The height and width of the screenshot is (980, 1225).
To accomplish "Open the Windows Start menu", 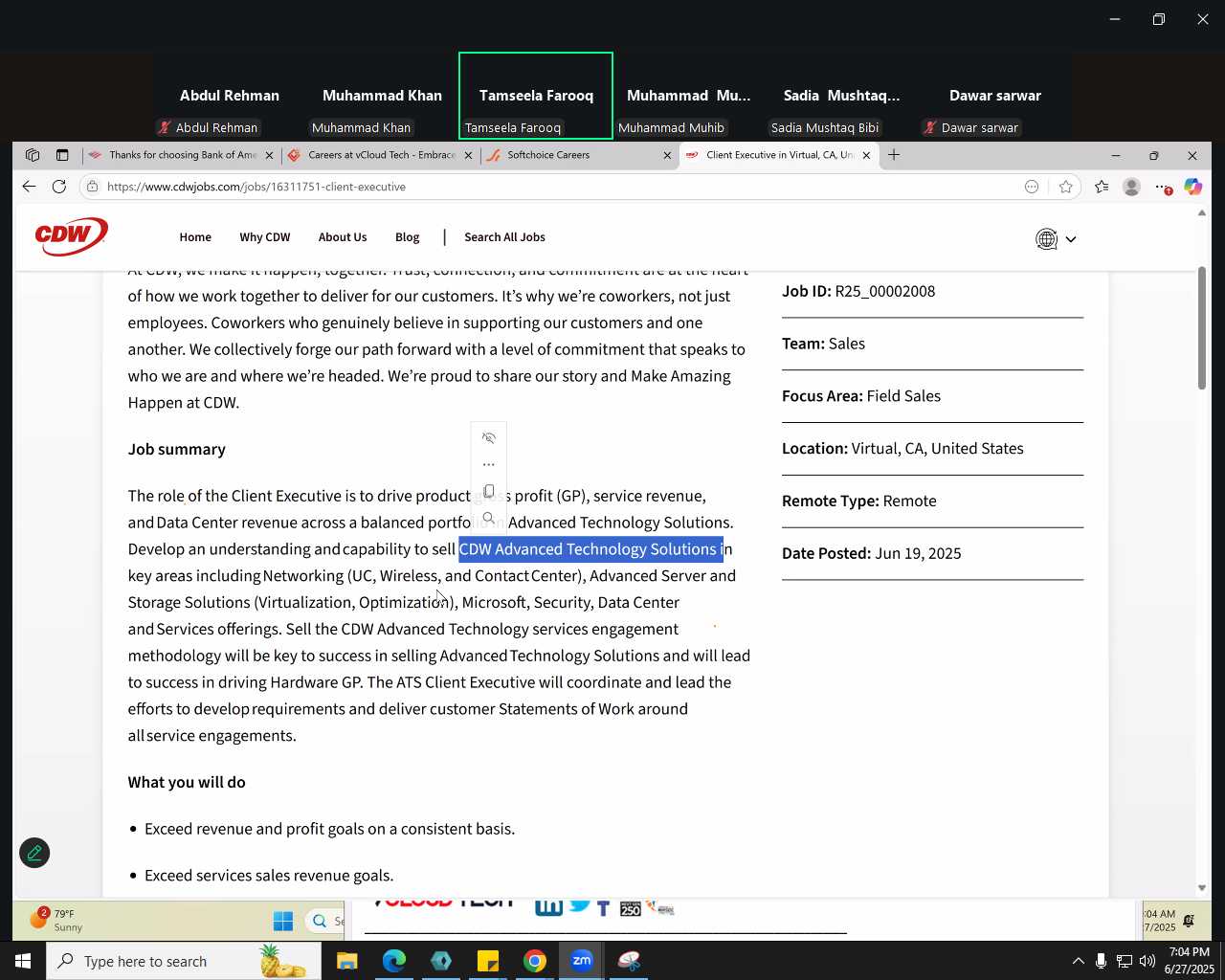I will point(23,961).
